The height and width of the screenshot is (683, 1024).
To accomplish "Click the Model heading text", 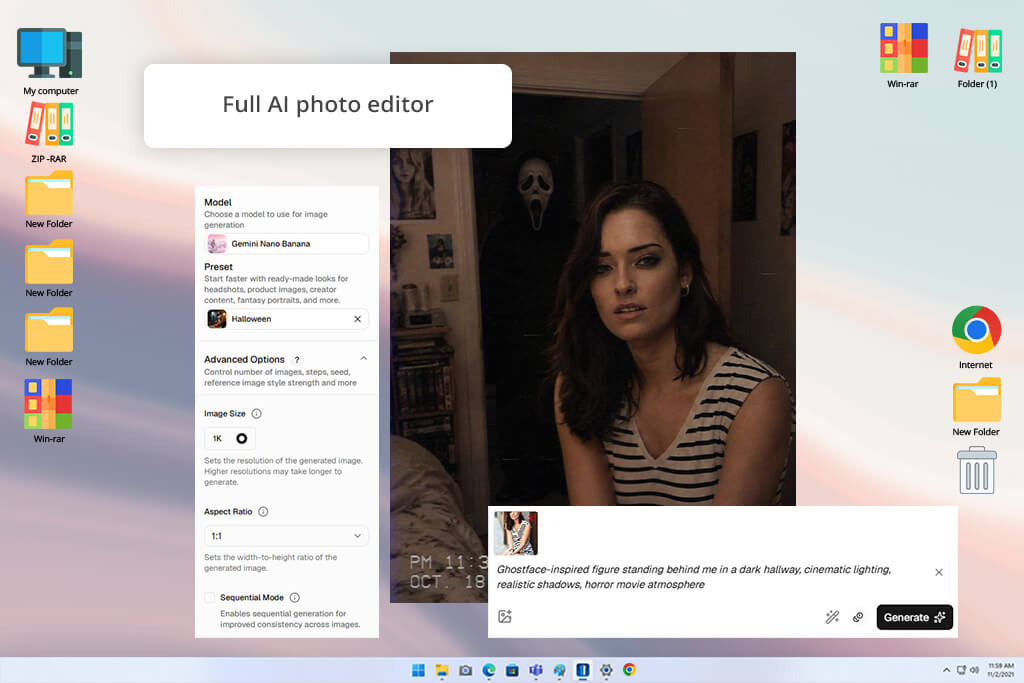I will coord(217,202).
